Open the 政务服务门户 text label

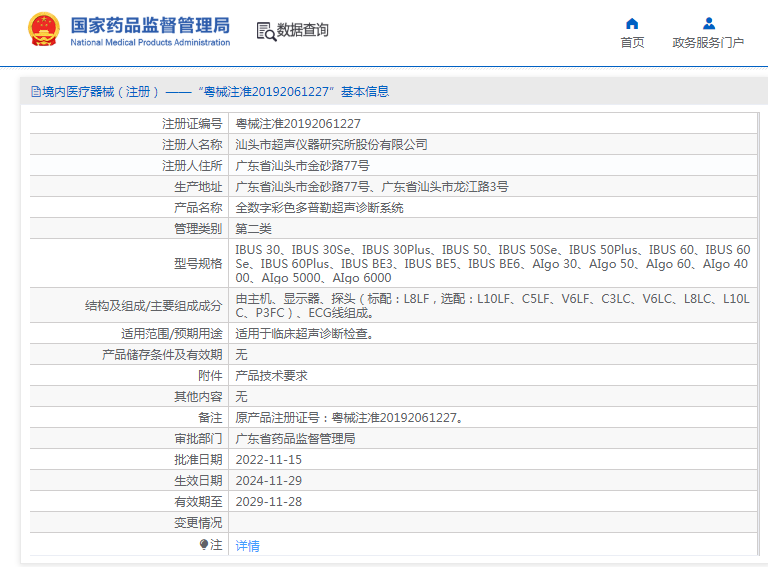click(708, 43)
